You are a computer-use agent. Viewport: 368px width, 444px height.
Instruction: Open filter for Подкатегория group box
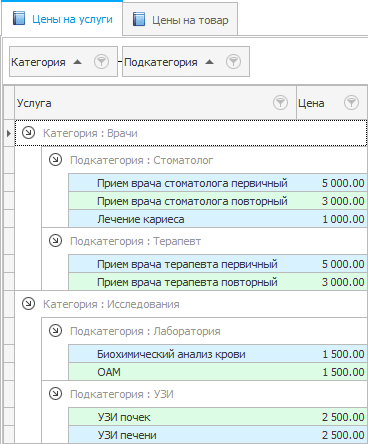233,62
